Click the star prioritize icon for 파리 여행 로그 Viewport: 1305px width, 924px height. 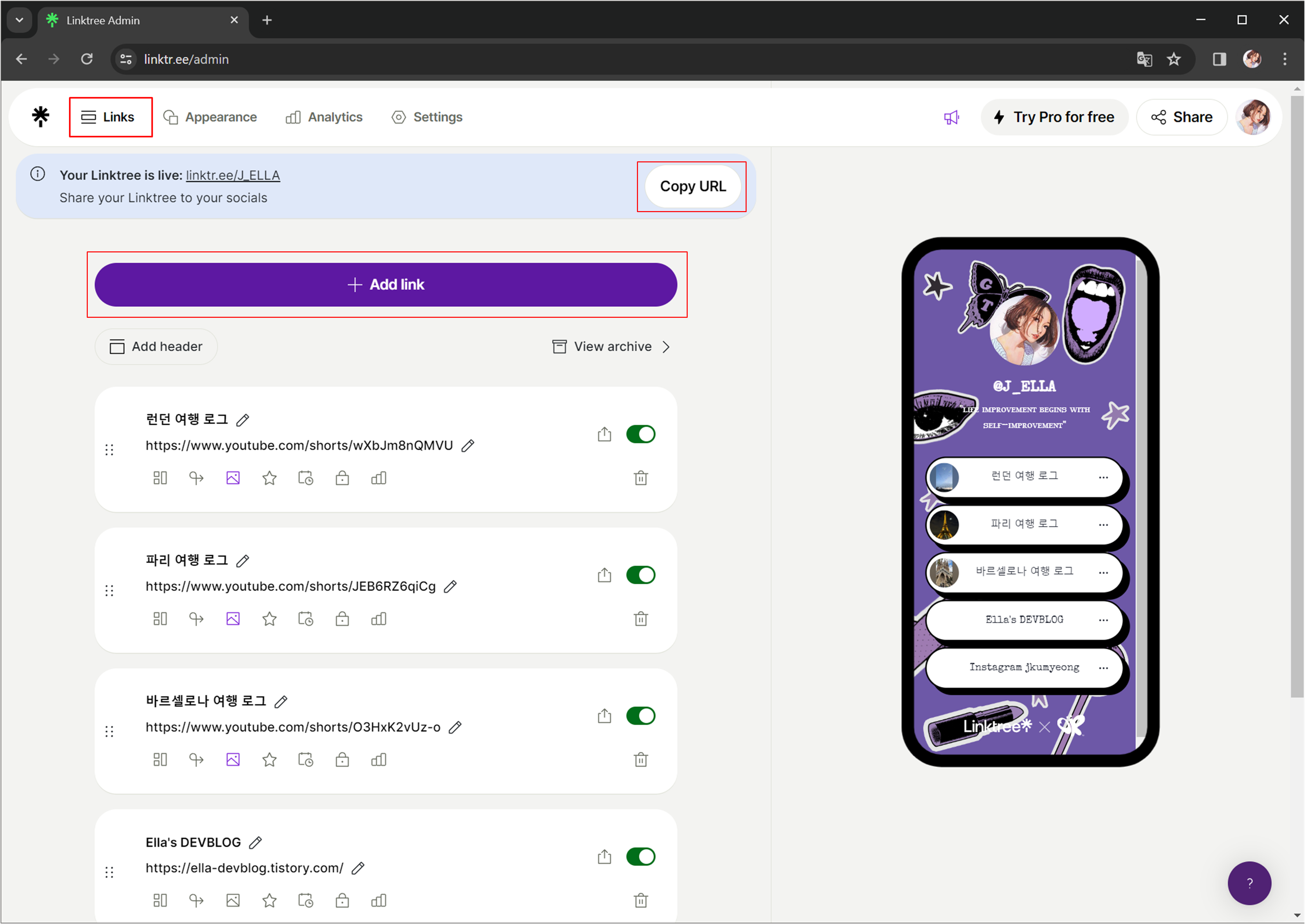pos(269,618)
